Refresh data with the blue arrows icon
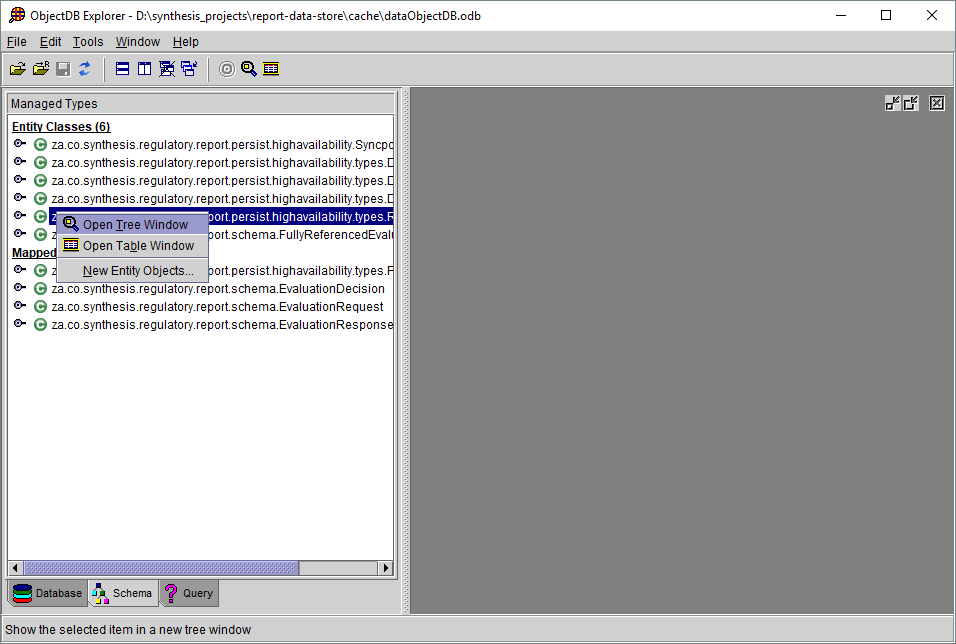This screenshot has width=956, height=644. click(85, 69)
